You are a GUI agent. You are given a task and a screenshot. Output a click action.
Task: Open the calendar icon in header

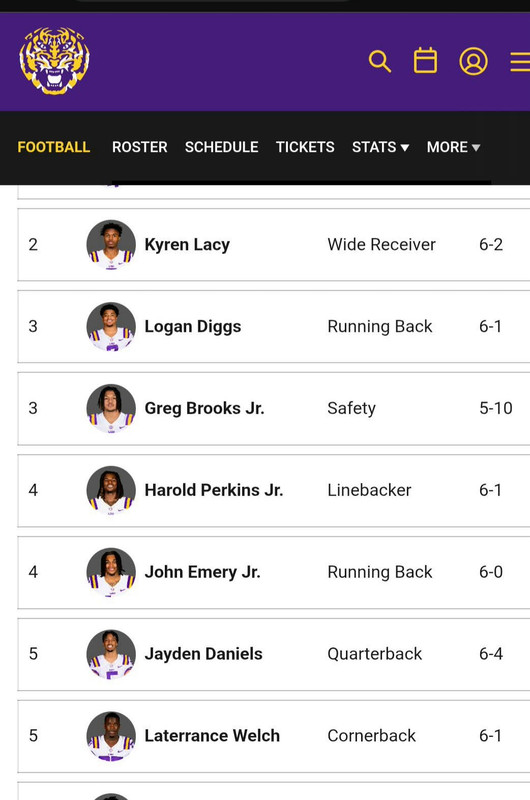[425, 61]
